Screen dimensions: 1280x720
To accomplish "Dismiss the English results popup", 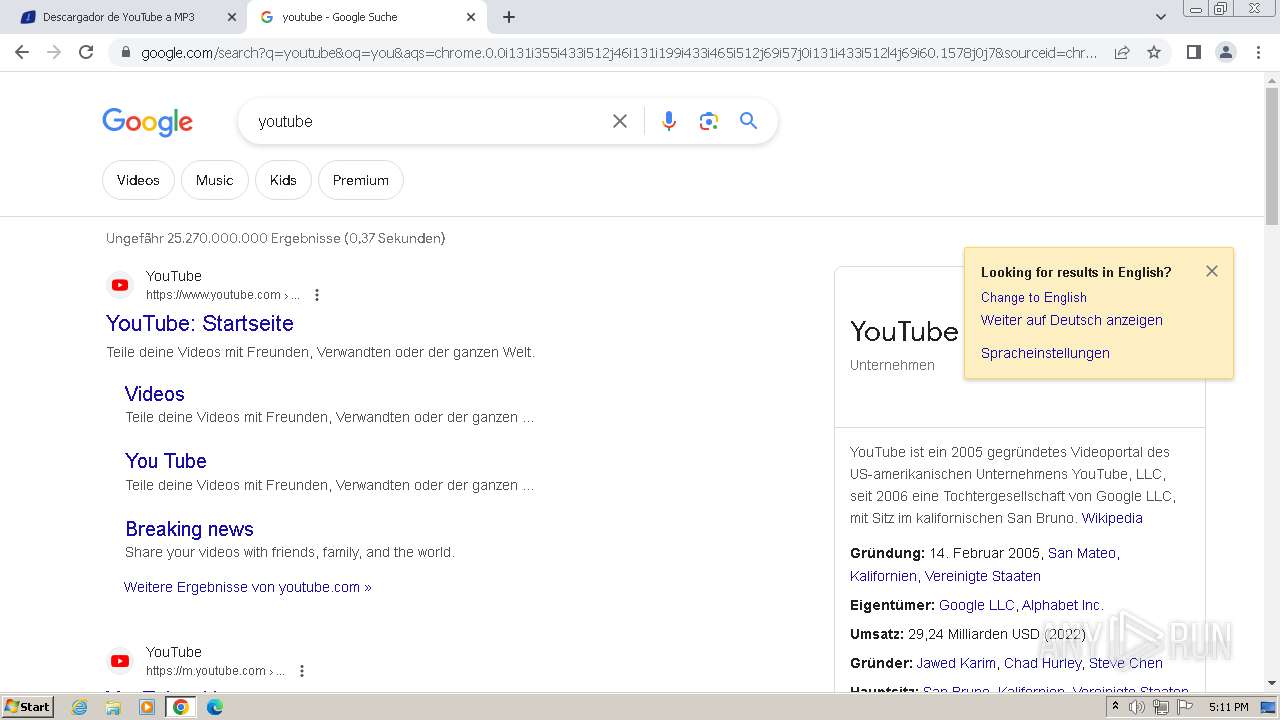I will tap(1212, 271).
